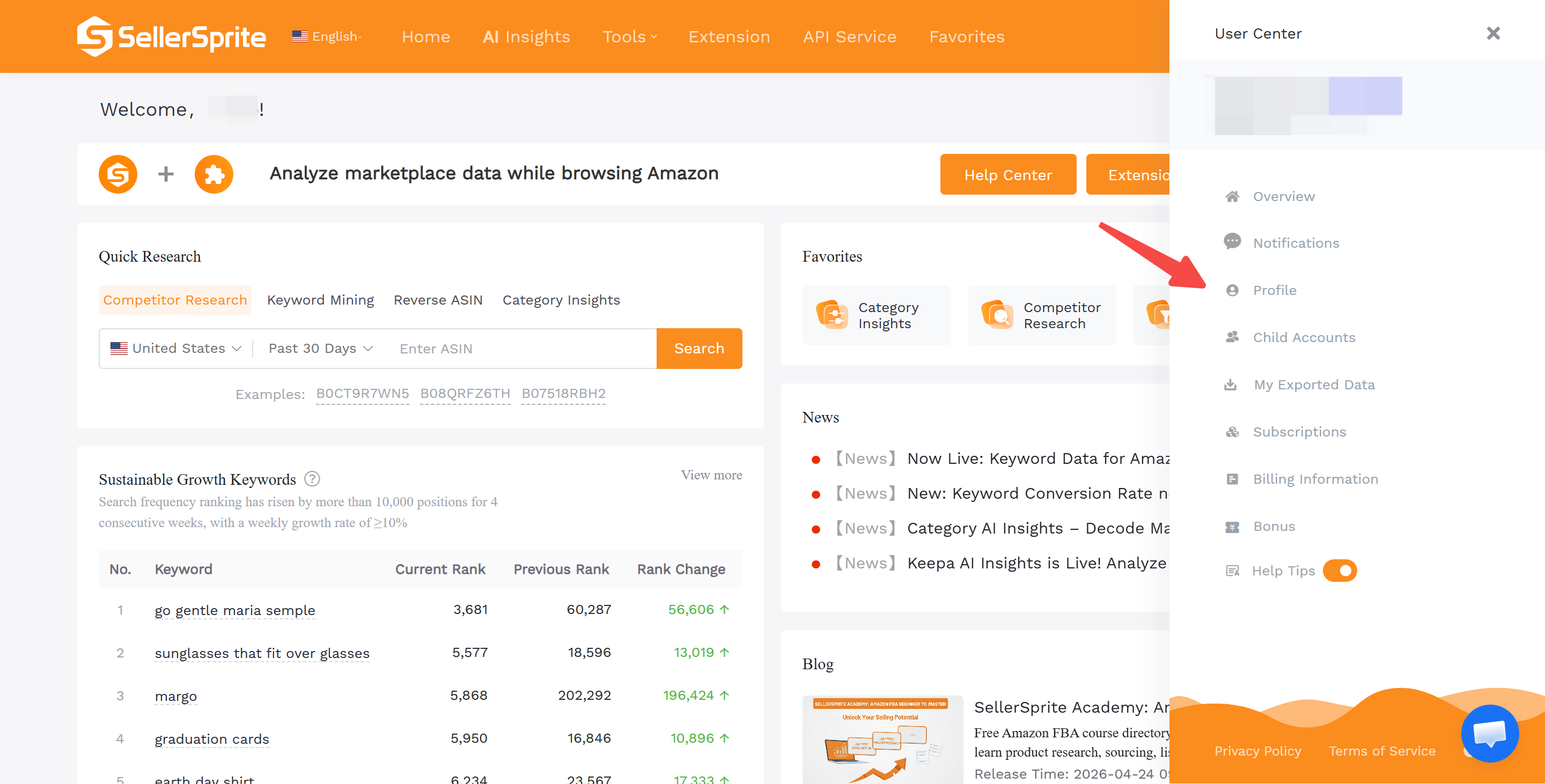Screen dimensions: 1545x784
Task: Open the Bonus section
Action: point(1274,526)
